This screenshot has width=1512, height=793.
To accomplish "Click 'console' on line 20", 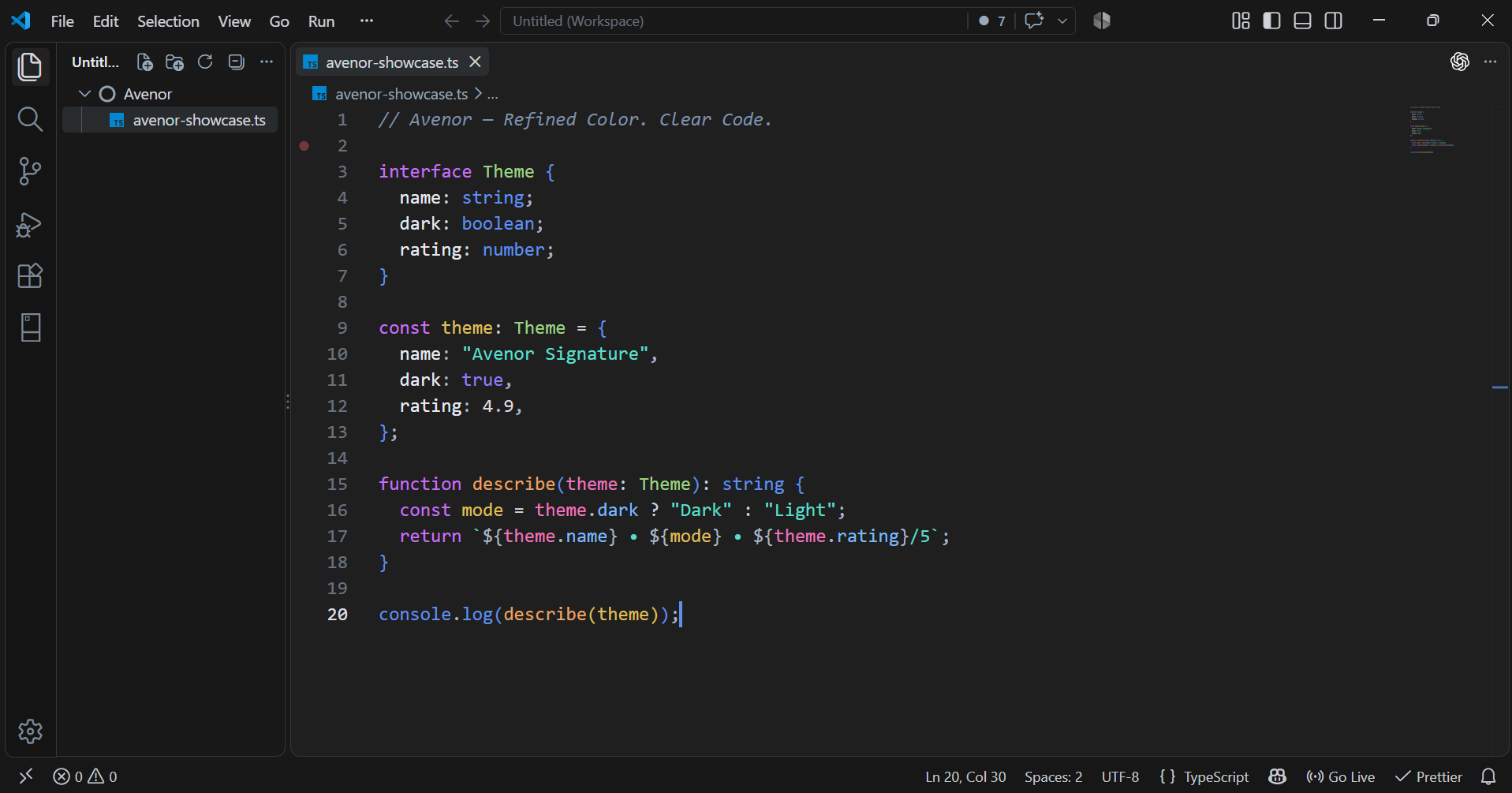I will click(x=415, y=614).
